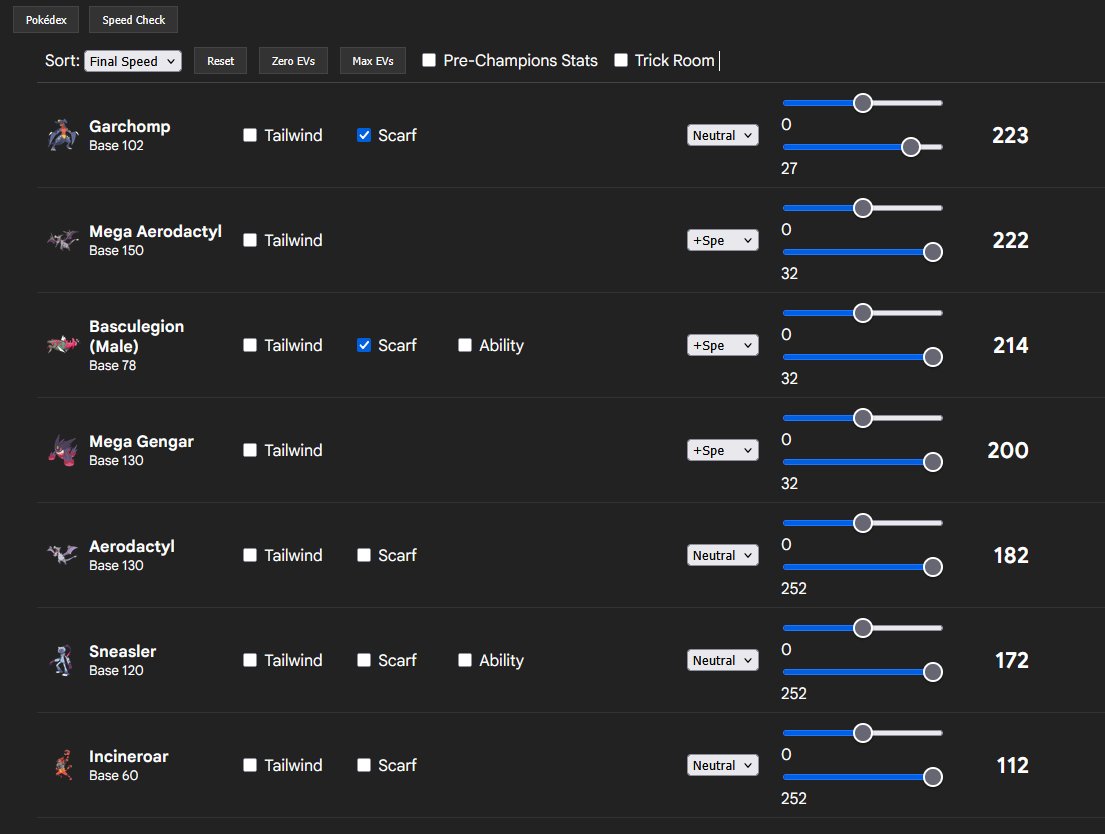Click Mega Gengar EV slider at 32
1105x834 pixels.
[932, 462]
